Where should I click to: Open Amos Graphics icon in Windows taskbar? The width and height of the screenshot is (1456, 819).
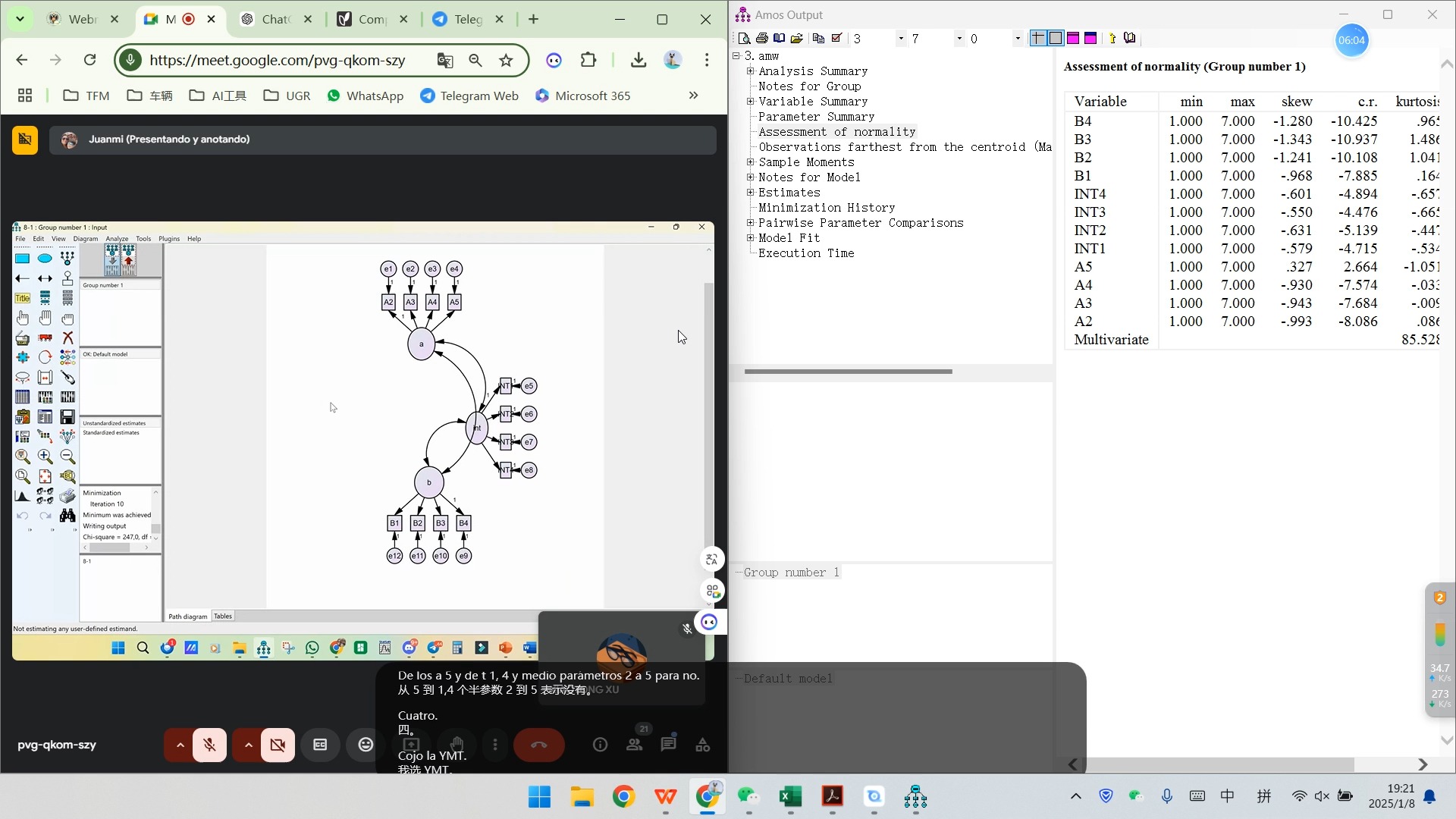tap(915, 797)
